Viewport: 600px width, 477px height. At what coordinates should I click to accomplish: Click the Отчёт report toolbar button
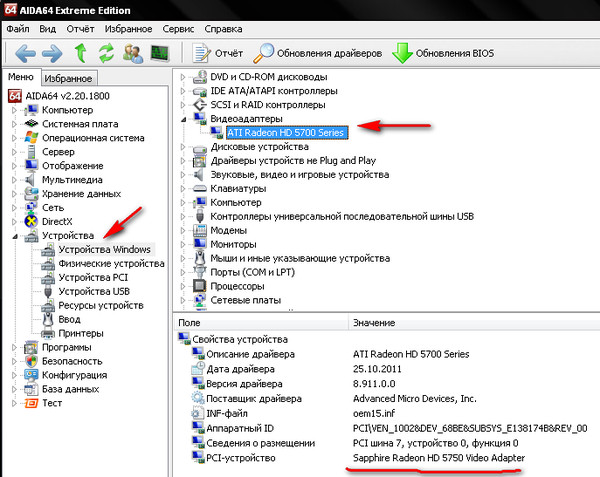(217, 53)
